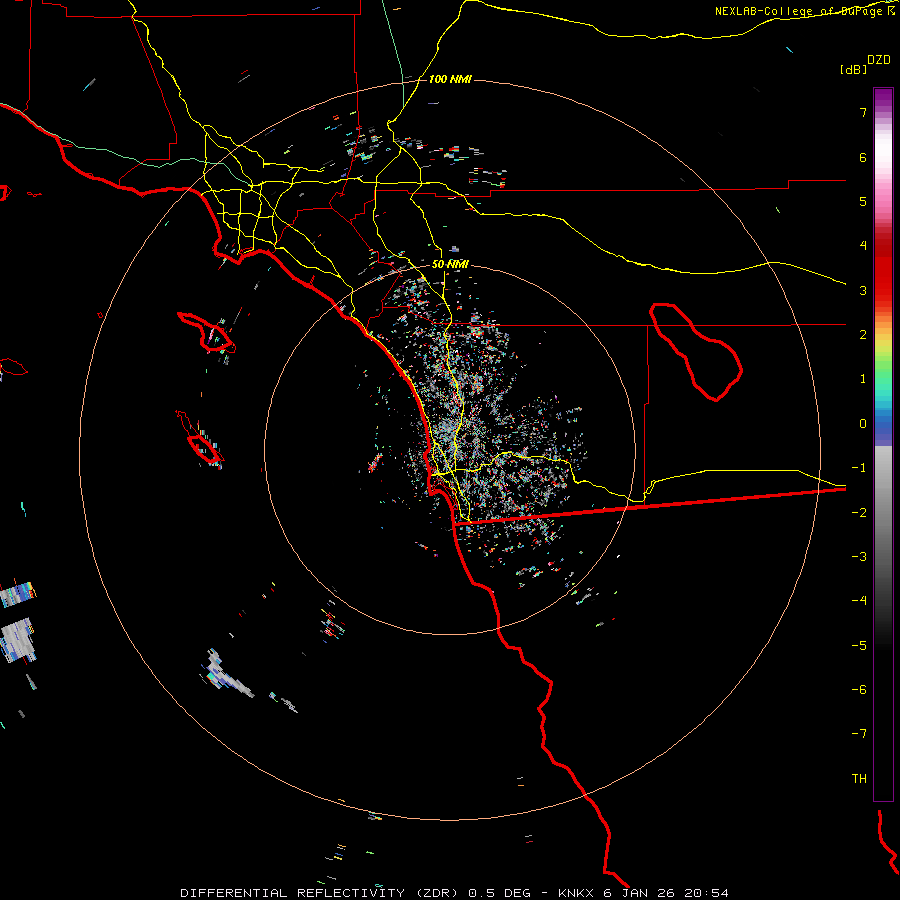Click the "100 NMI" range ring label
900x900 pixels.
(x=450, y=79)
